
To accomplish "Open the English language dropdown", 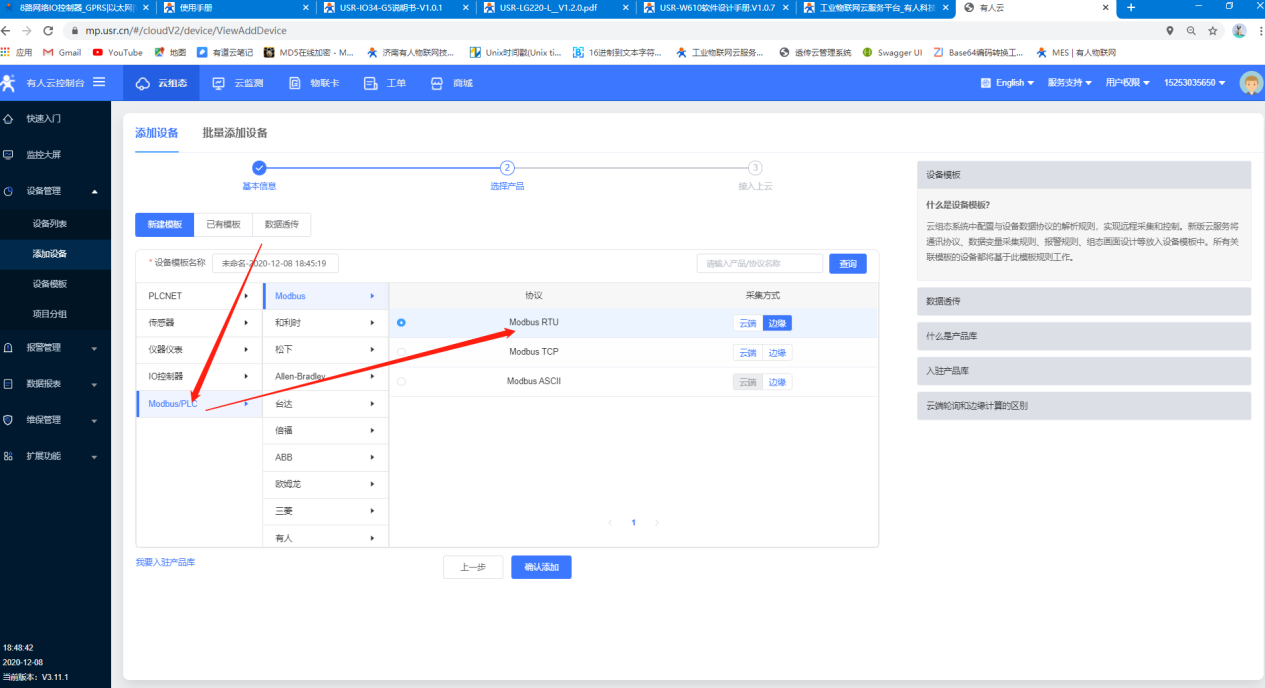I will pyautogui.click(x=1008, y=83).
